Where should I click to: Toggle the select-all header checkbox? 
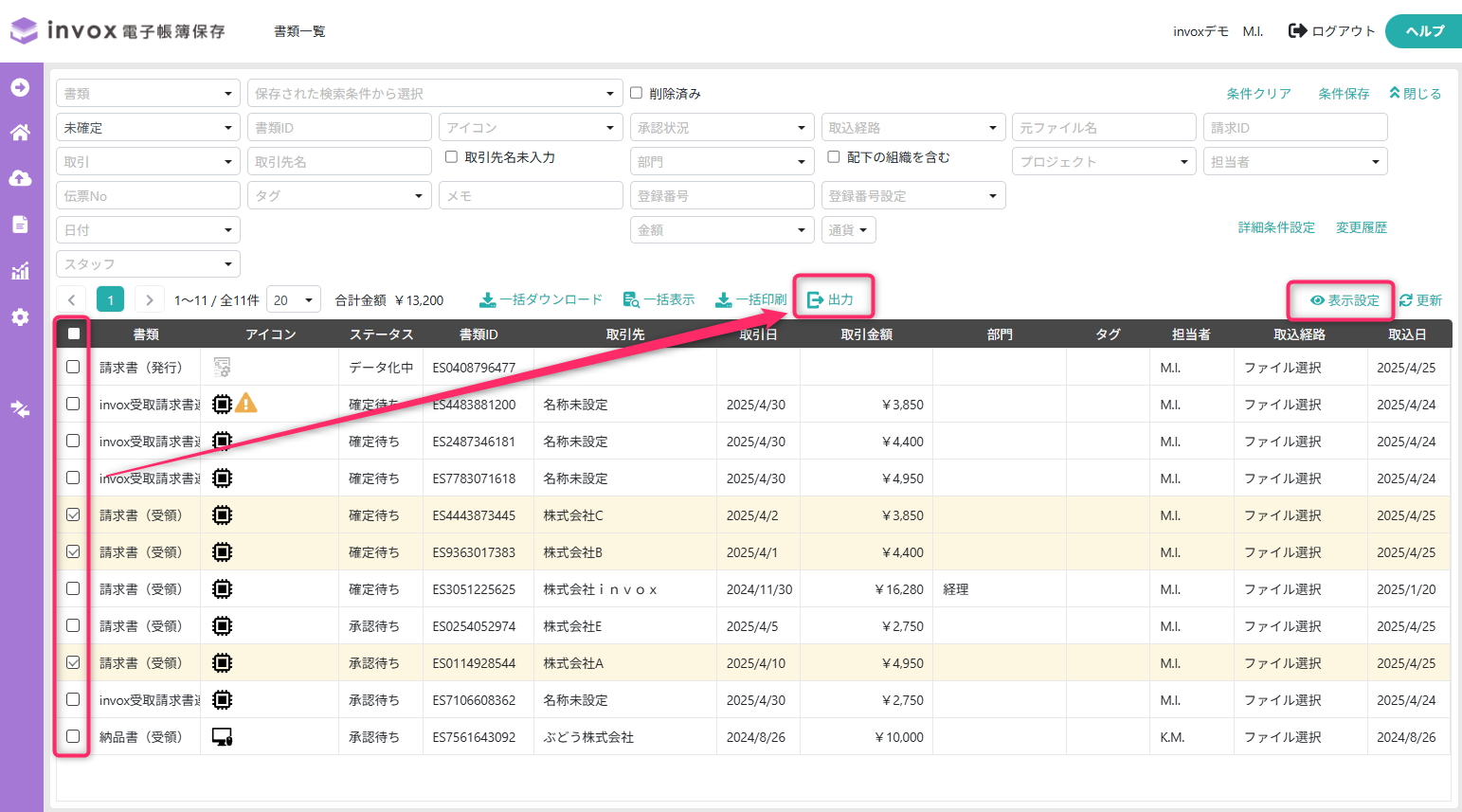(74, 334)
